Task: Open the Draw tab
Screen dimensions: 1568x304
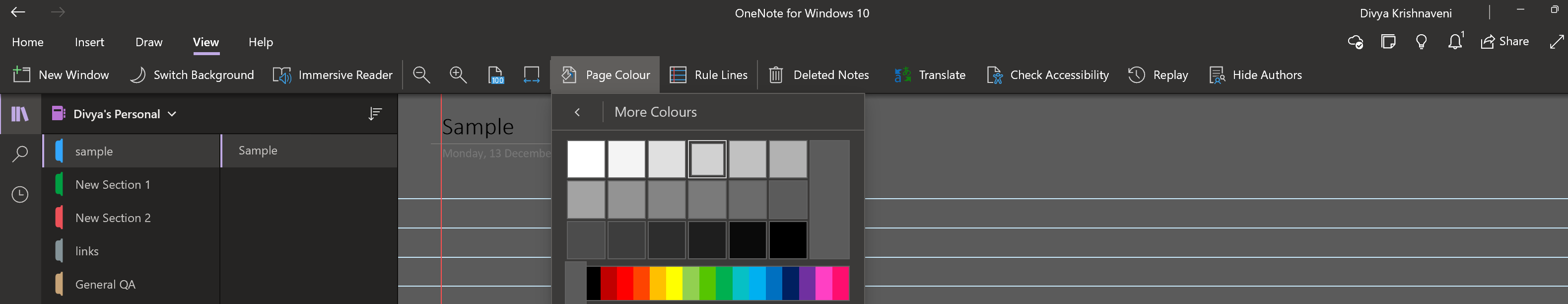Action: (149, 42)
